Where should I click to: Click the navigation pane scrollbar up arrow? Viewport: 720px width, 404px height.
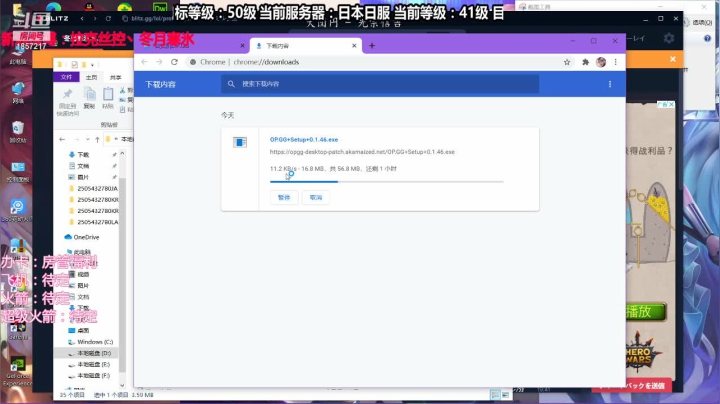click(122, 153)
